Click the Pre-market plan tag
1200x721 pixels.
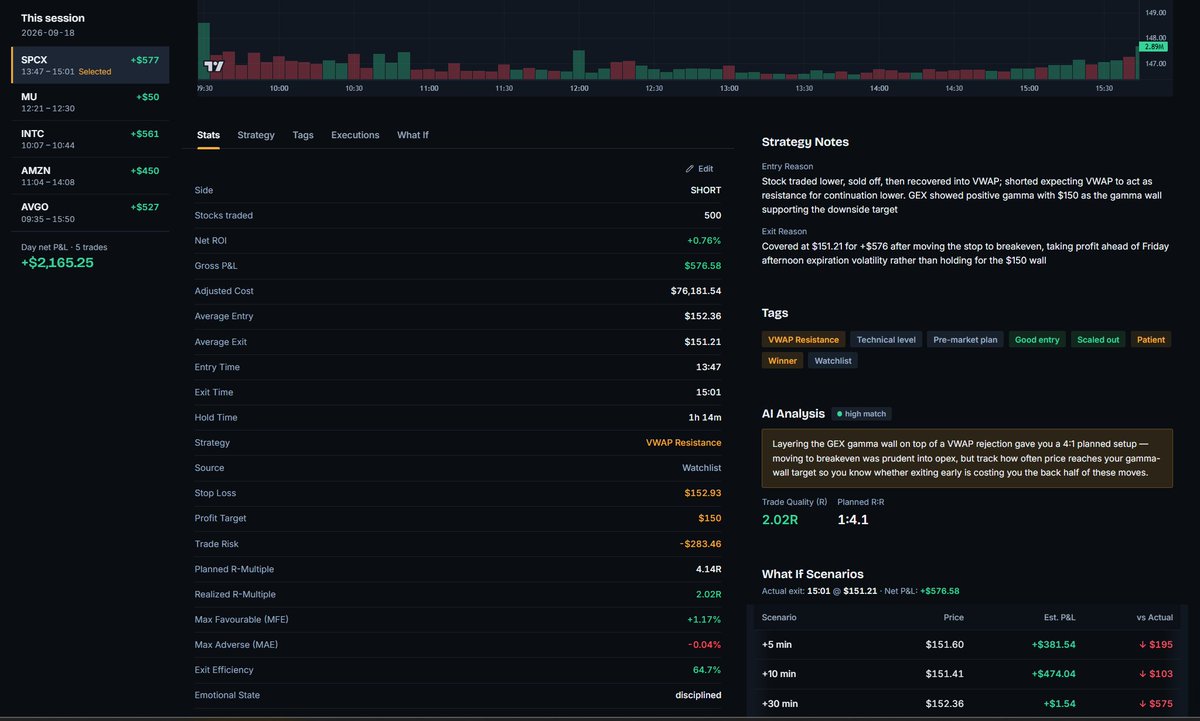tap(965, 340)
